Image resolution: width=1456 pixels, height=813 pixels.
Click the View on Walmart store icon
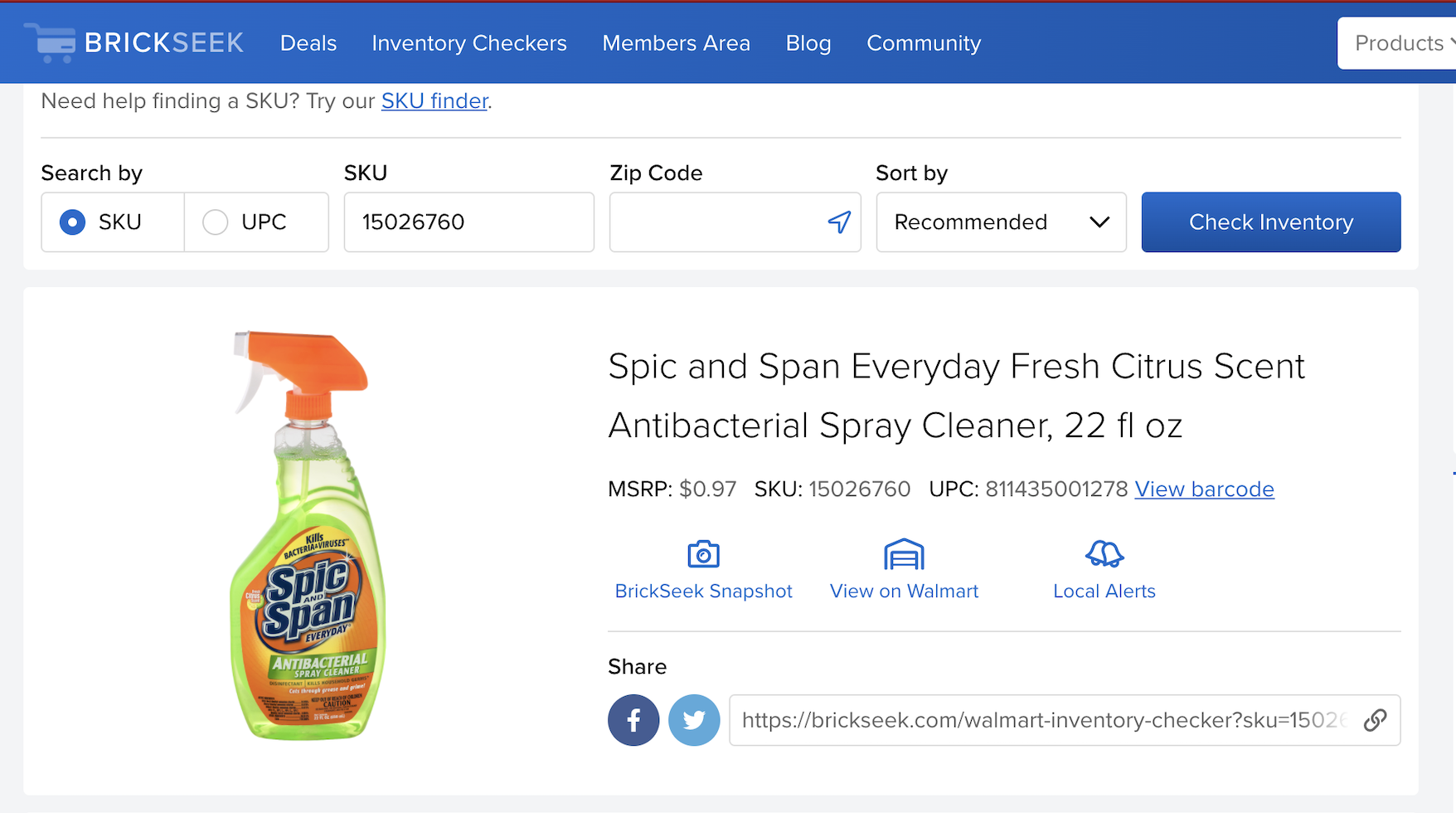(x=903, y=553)
